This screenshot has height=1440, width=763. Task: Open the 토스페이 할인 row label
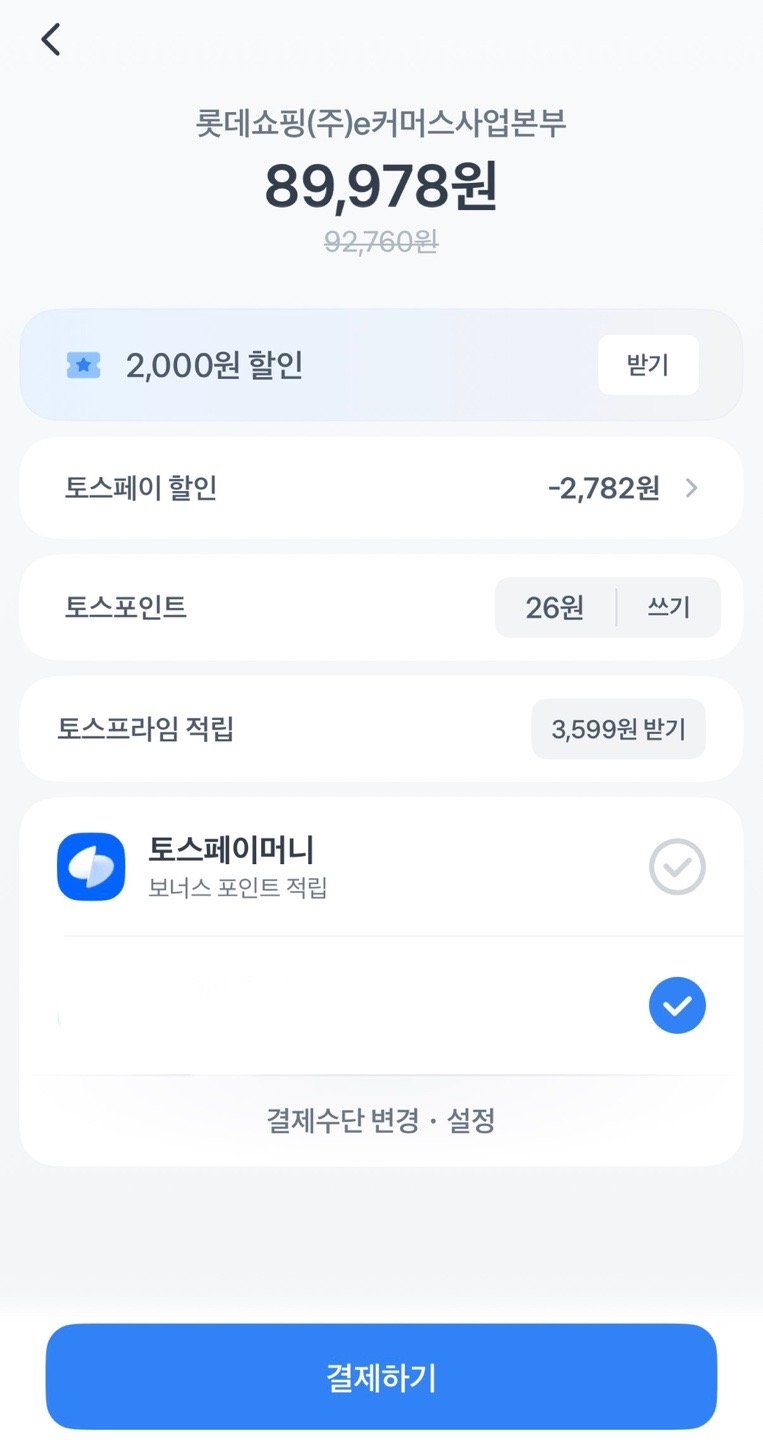(x=141, y=488)
